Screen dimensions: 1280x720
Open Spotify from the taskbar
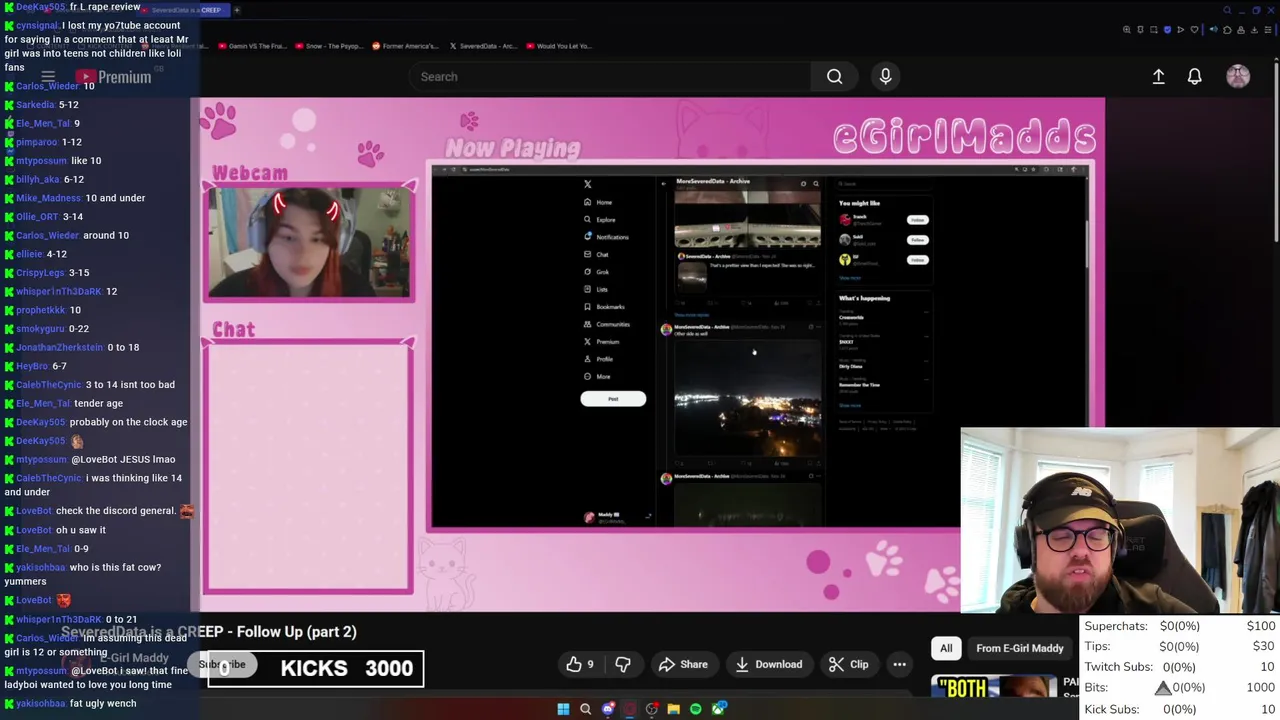pos(695,709)
